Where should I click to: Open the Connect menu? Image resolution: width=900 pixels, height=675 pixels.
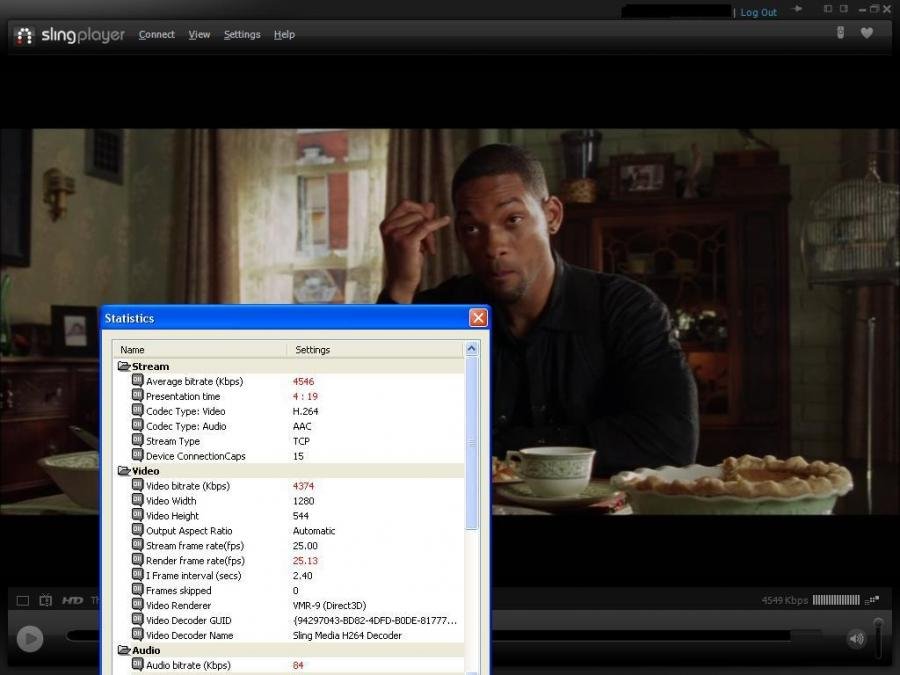point(157,35)
